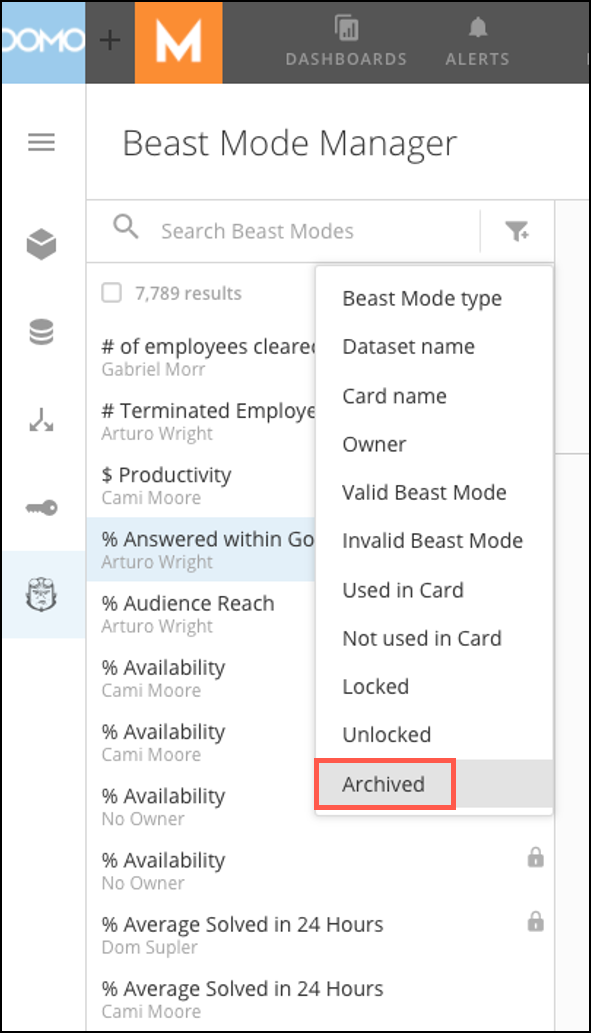Click the plus button to add a new tab

108,40
